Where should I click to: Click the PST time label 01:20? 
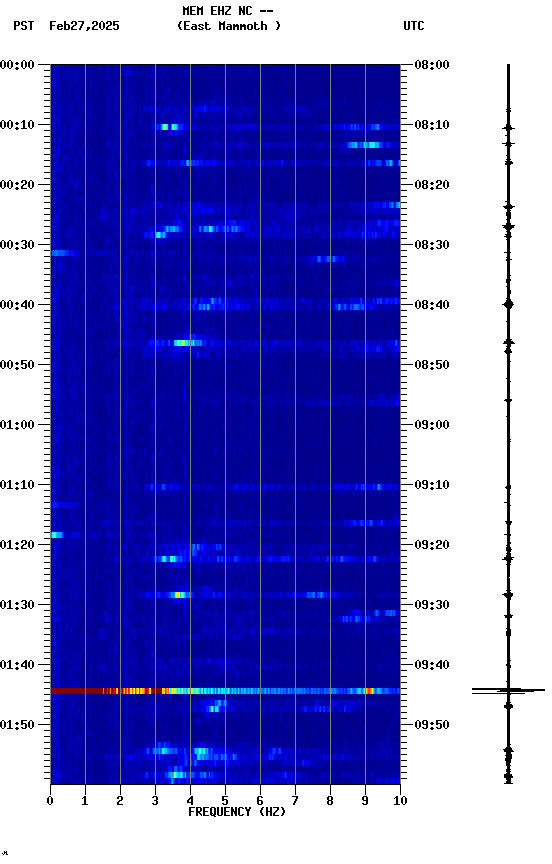[17, 545]
